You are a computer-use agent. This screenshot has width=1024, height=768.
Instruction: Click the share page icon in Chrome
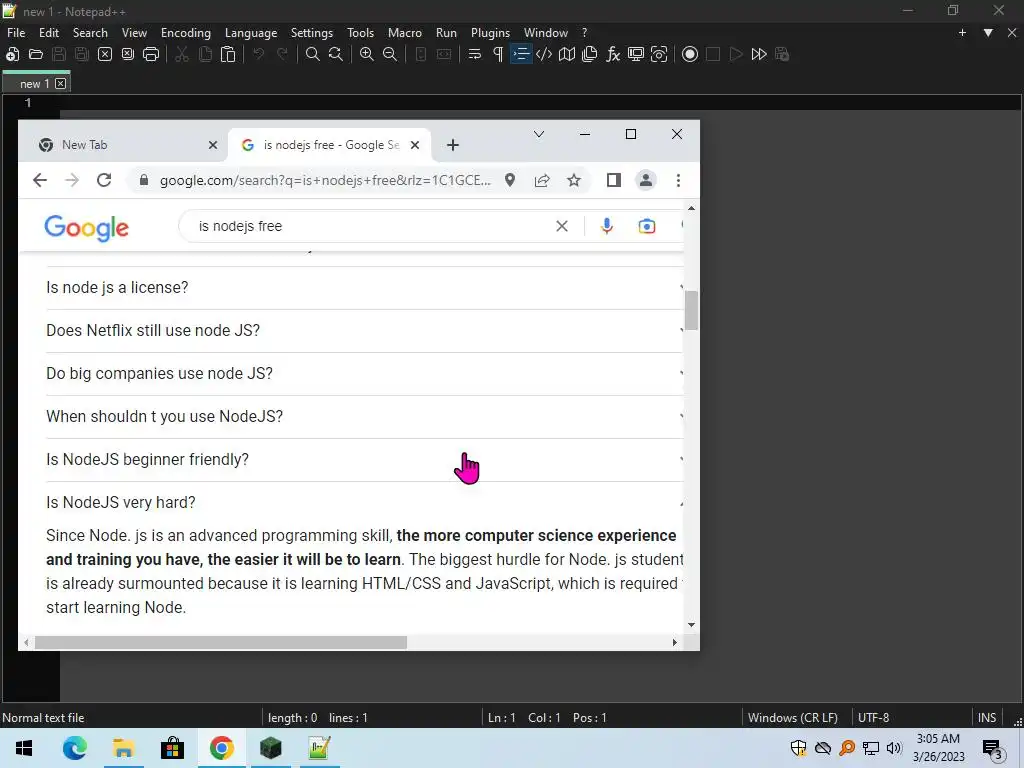(542, 180)
